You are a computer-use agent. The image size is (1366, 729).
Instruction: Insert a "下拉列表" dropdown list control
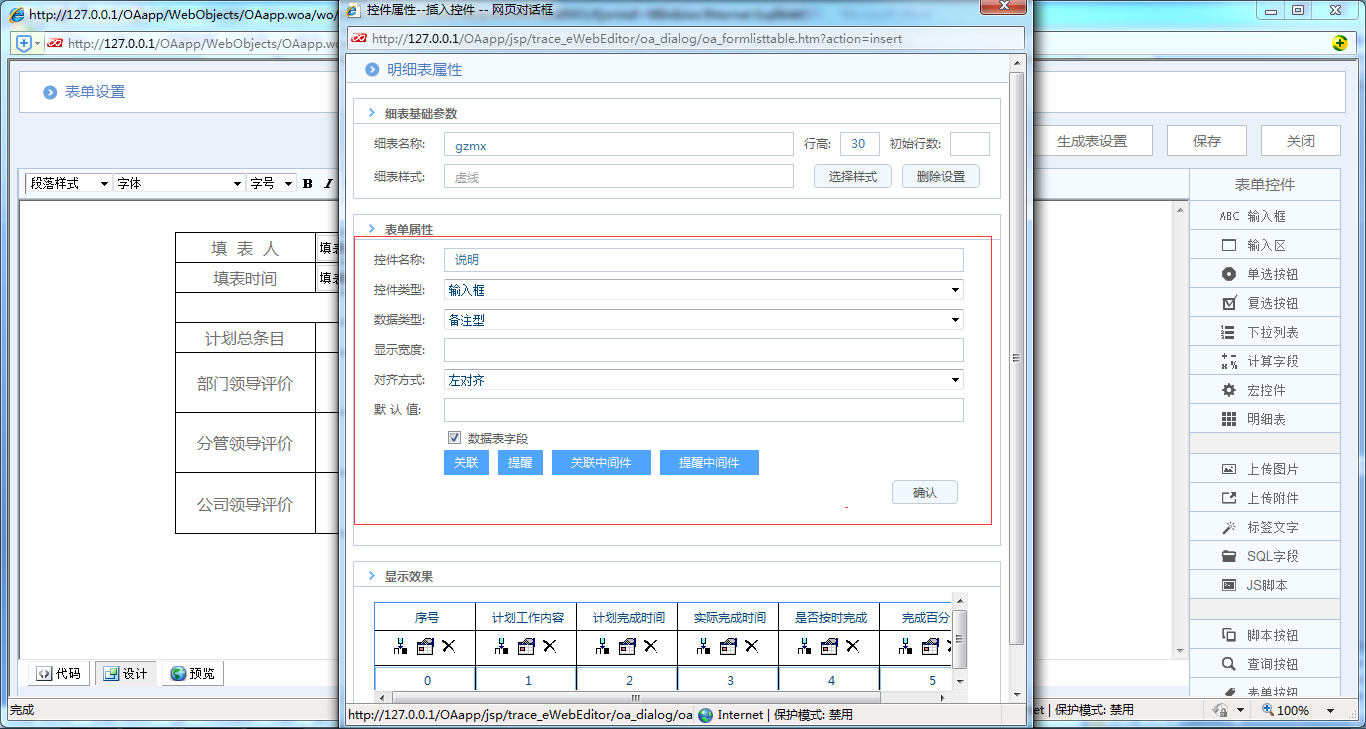click(1264, 331)
